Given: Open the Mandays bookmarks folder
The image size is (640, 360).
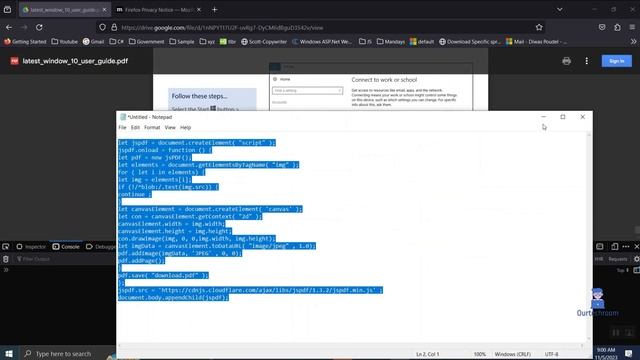Looking at the screenshot, I should point(391,42).
